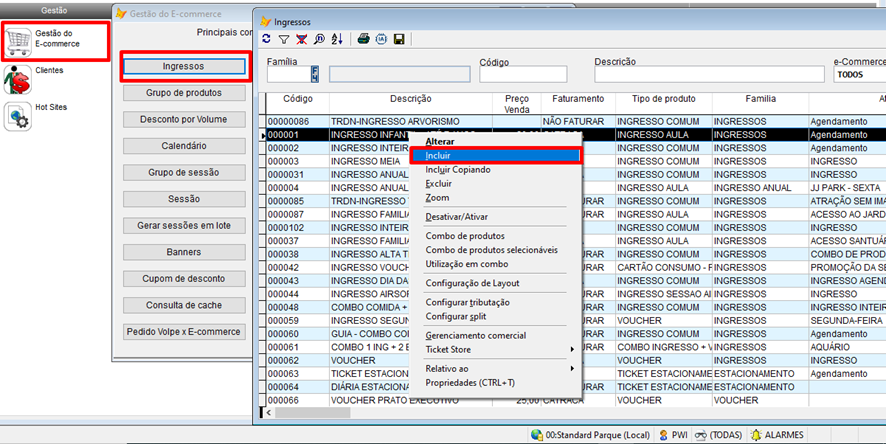Image resolution: width=886 pixels, height=444 pixels.
Task: Open the Hot Sites sidebar icon
Action: (x=18, y=114)
